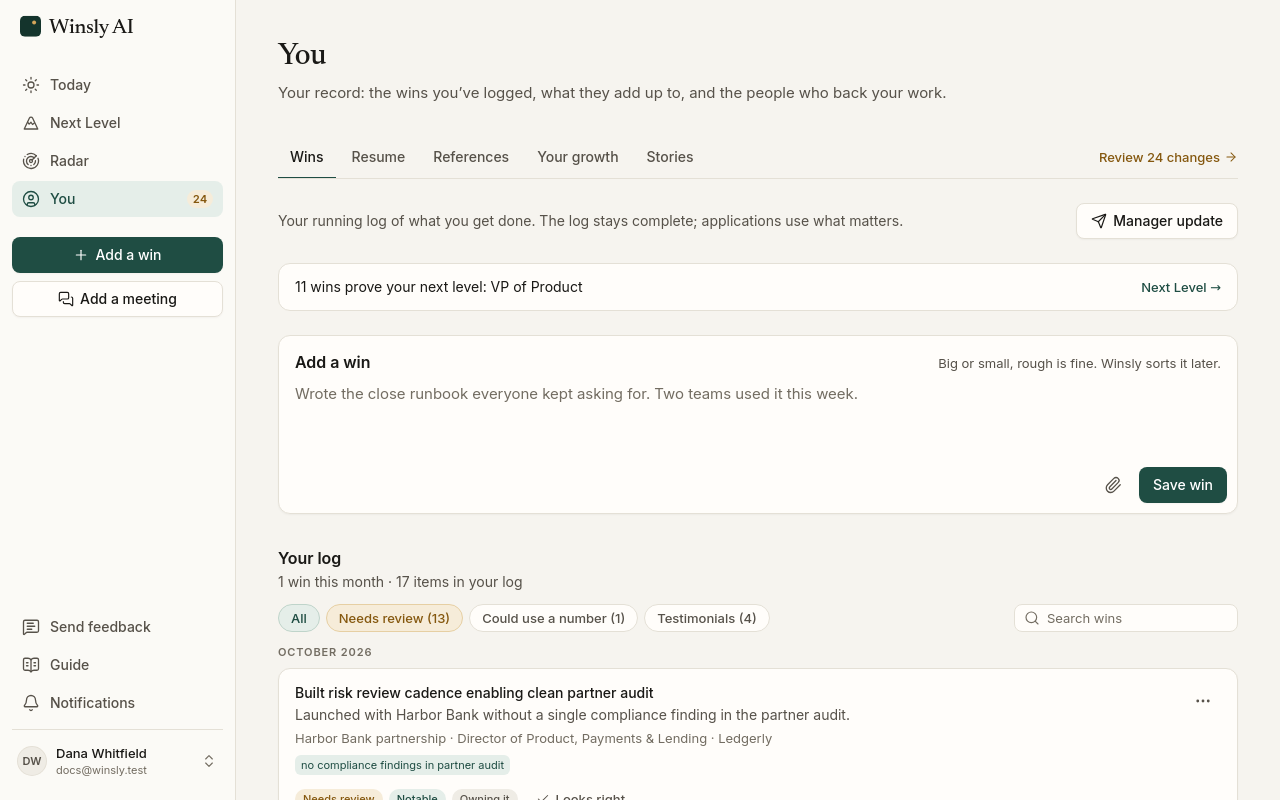Go to Radar via its target icon
1280x800 pixels.
click(31, 161)
